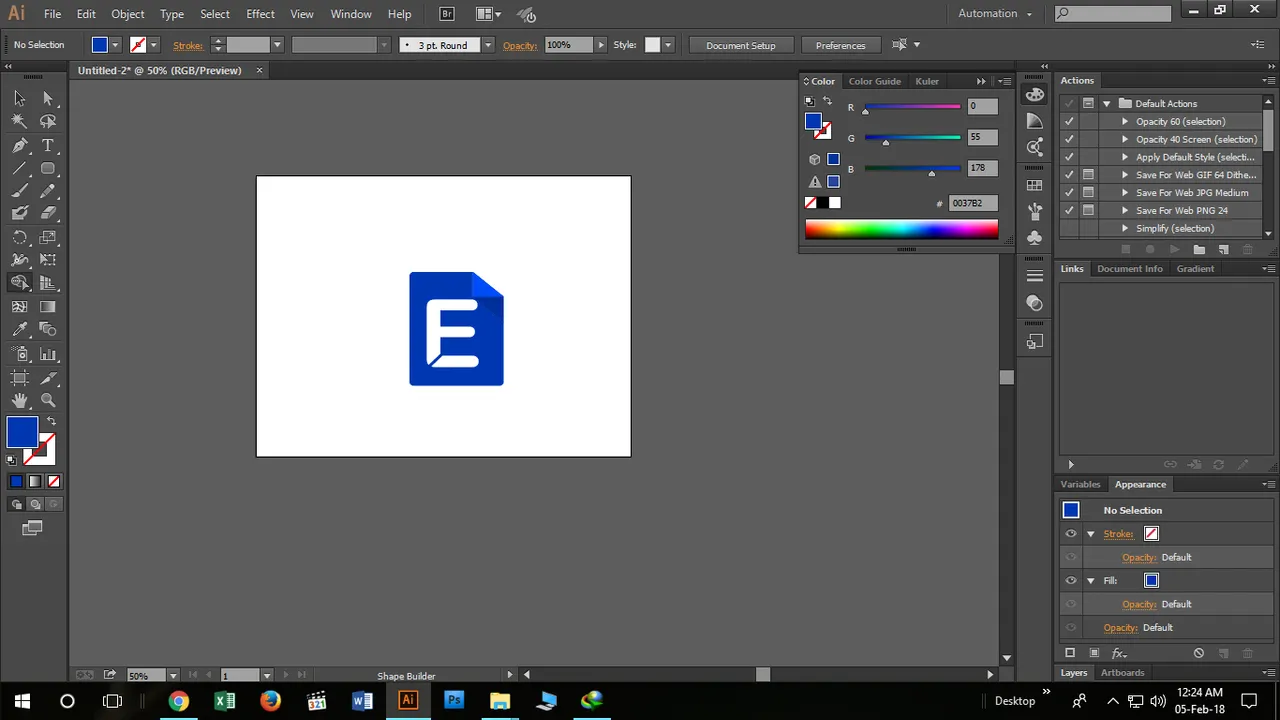
Task: Switch to the Variables tab
Action: [x=1080, y=484]
